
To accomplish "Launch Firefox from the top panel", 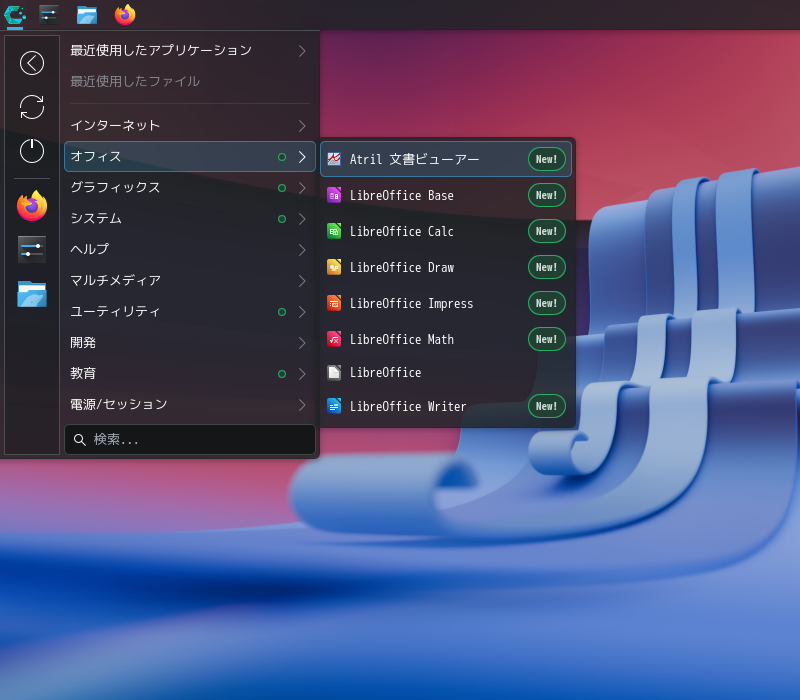I will pyautogui.click(x=125, y=15).
